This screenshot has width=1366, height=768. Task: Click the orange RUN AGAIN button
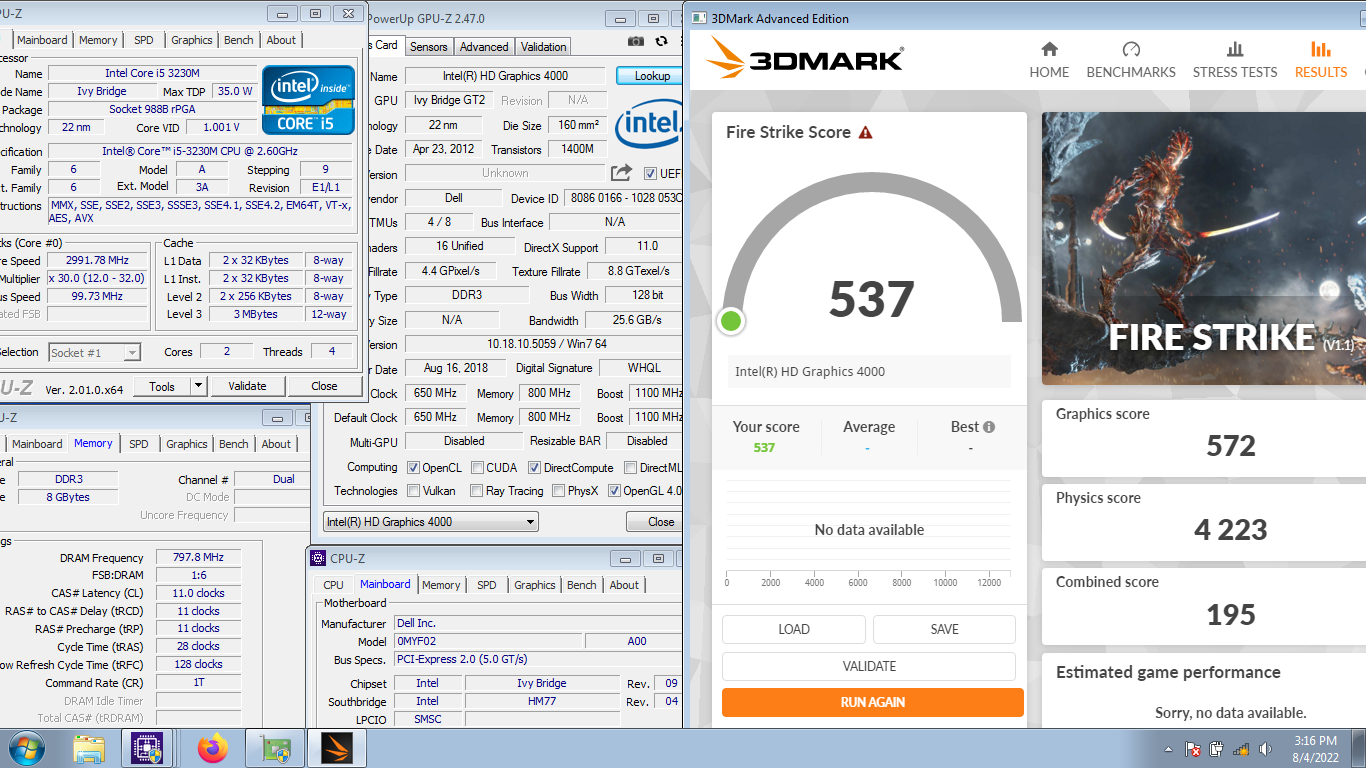click(873, 702)
